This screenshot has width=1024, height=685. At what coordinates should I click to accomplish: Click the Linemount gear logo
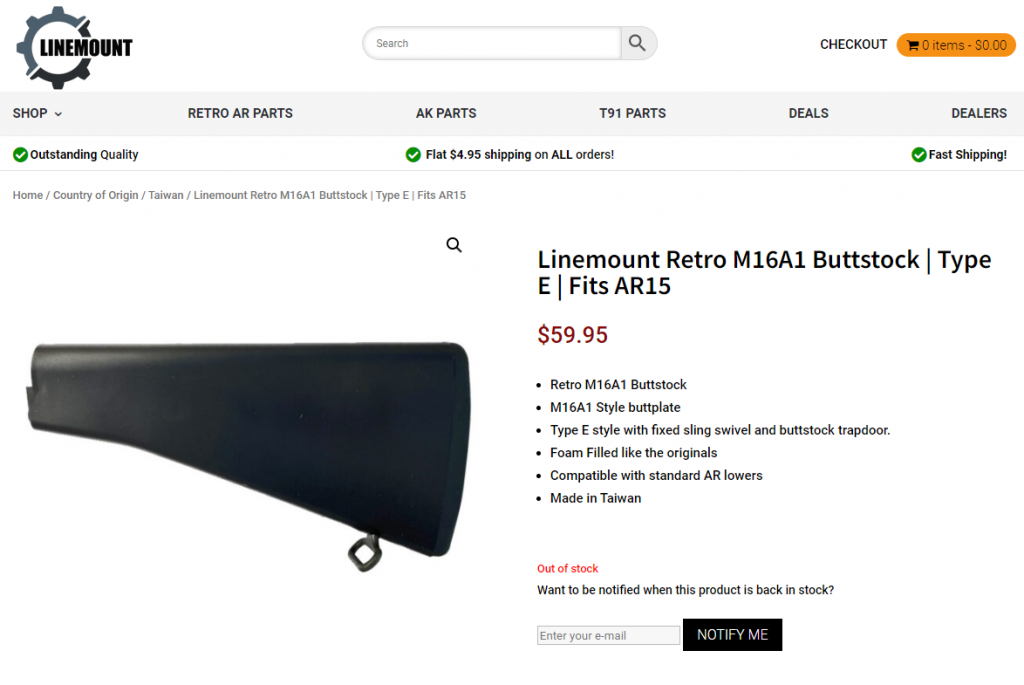point(74,46)
